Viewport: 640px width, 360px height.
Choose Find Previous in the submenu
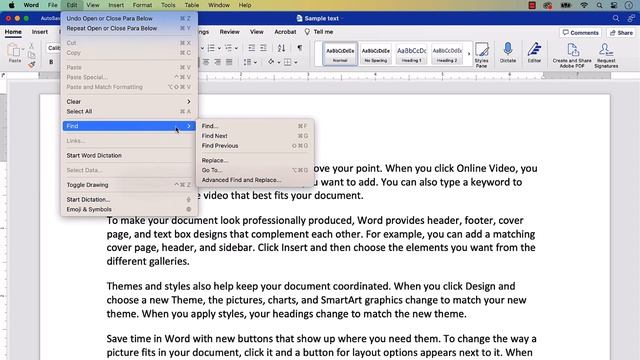(x=255, y=145)
